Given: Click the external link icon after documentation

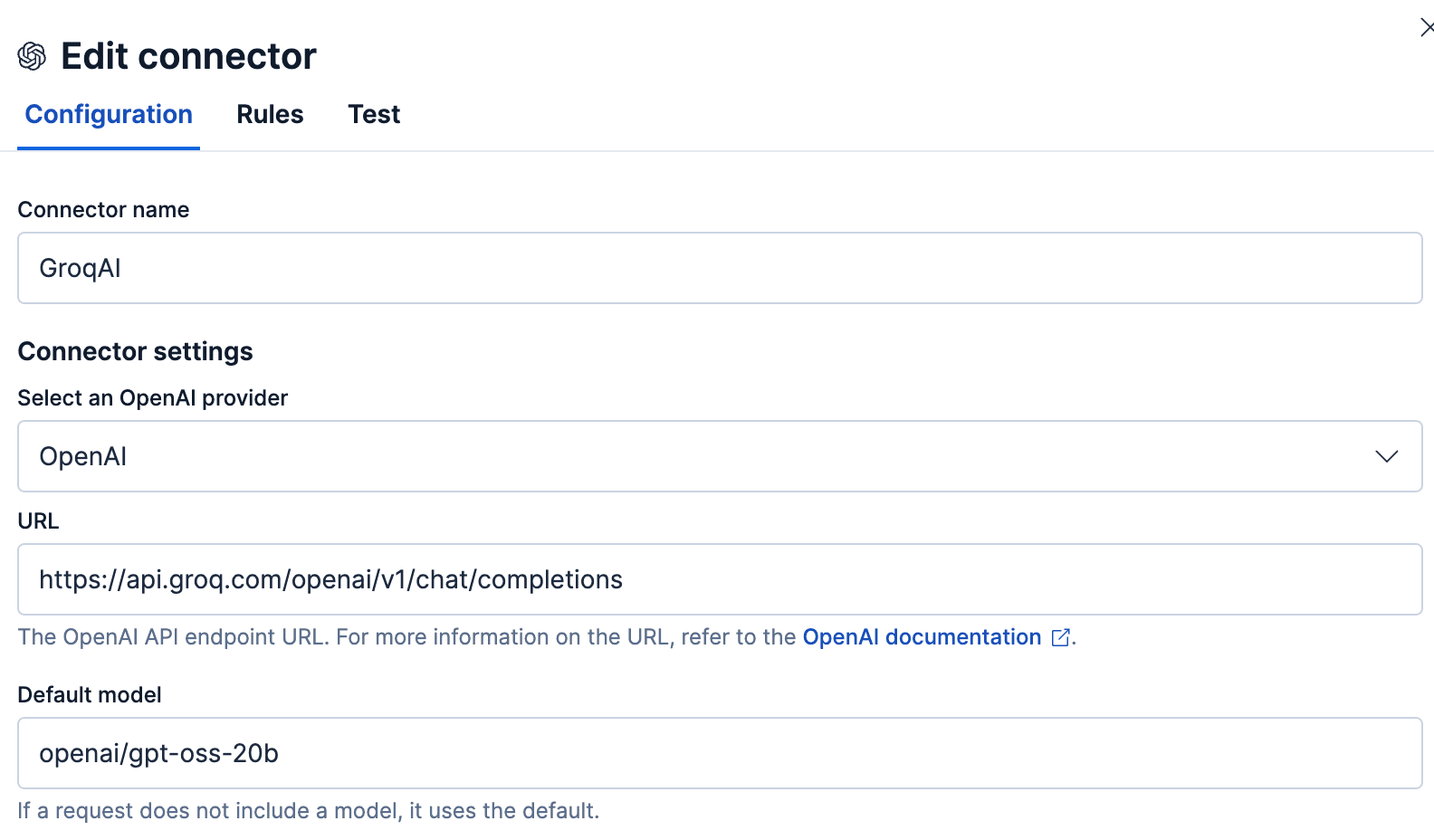Looking at the screenshot, I should pos(1060,638).
